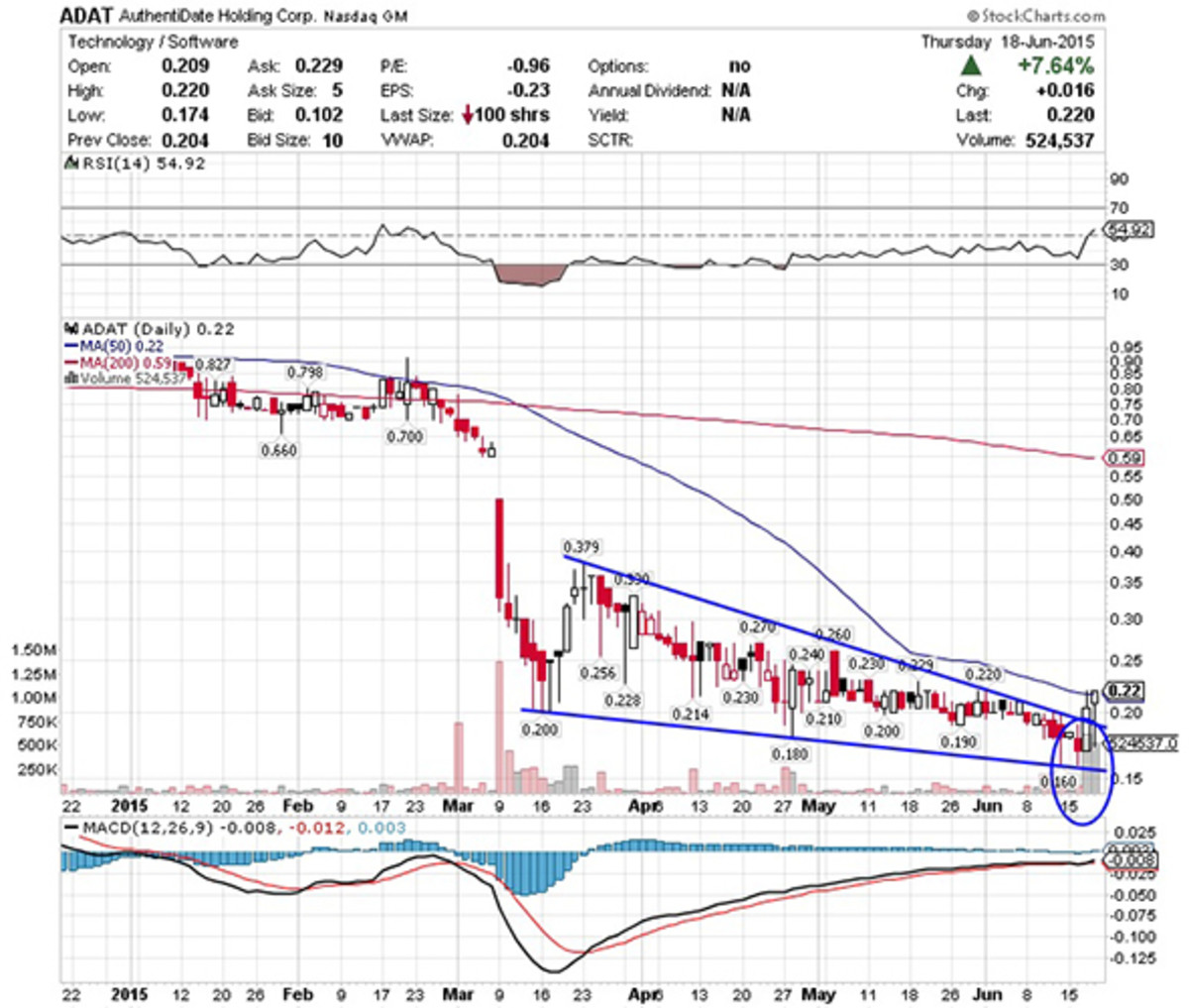This screenshot has width=1189, height=1008.
Task: Click the Low price 0.174
Action: click(185, 115)
